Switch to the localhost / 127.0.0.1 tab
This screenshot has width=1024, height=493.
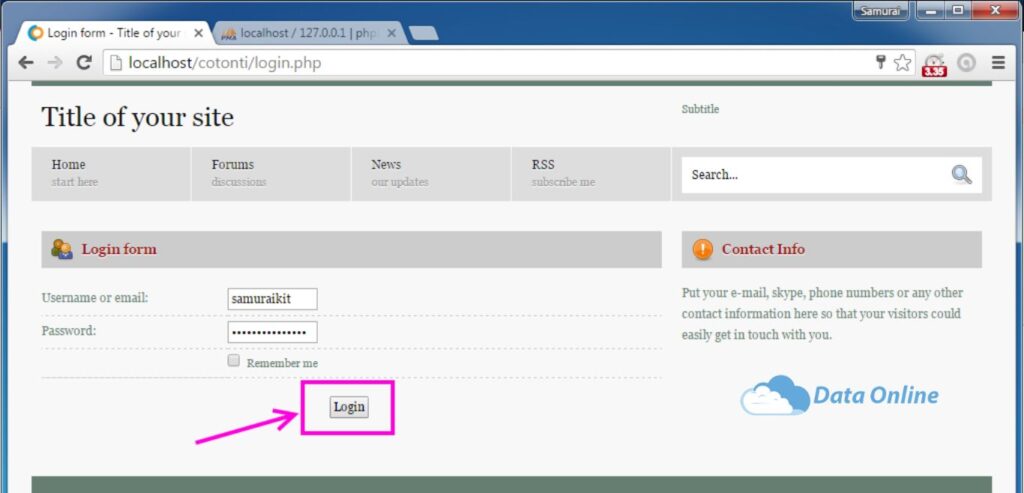[307, 33]
